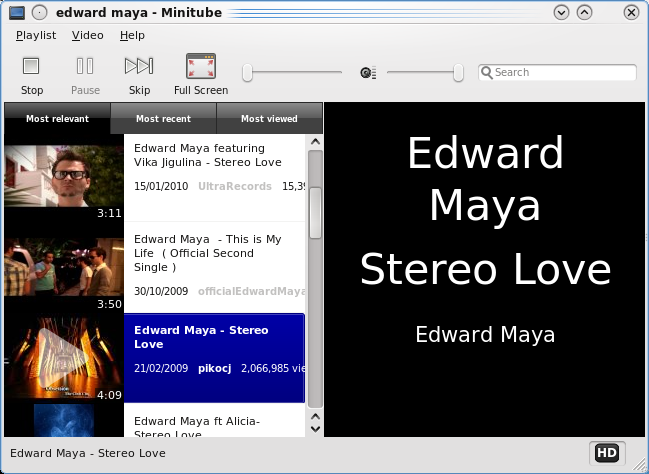Image resolution: width=649 pixels, height=474 pixels.
Task: Click status bar text 'Edward Maya - Stereo Love'
Action: pos(88,453)
